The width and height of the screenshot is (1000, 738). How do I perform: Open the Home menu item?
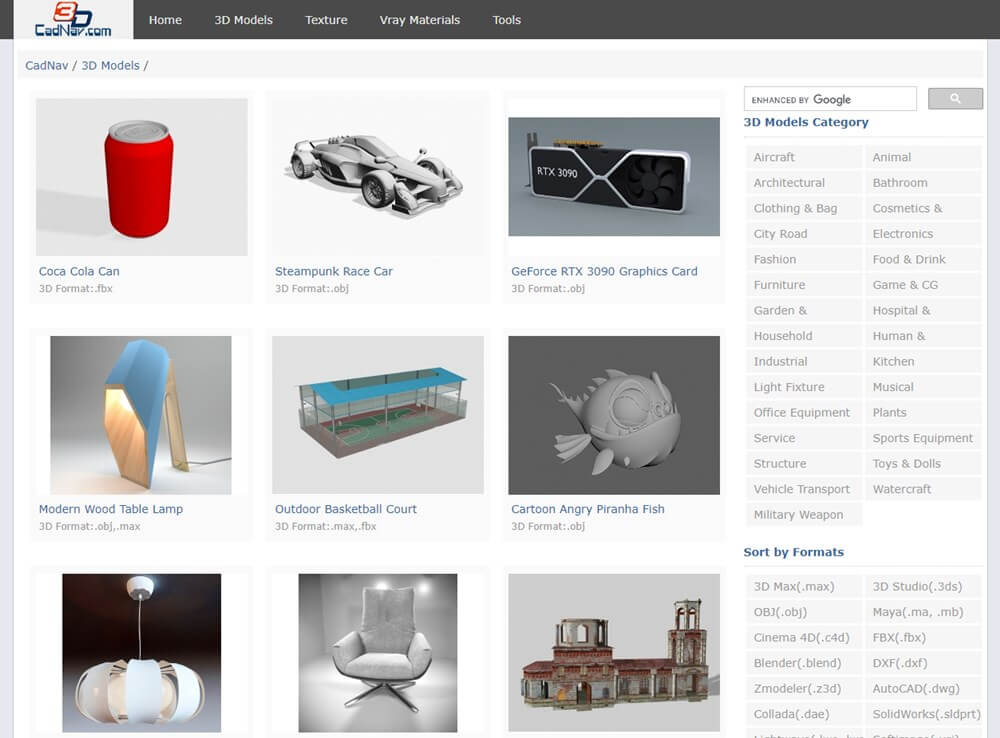tap(165, 20)
